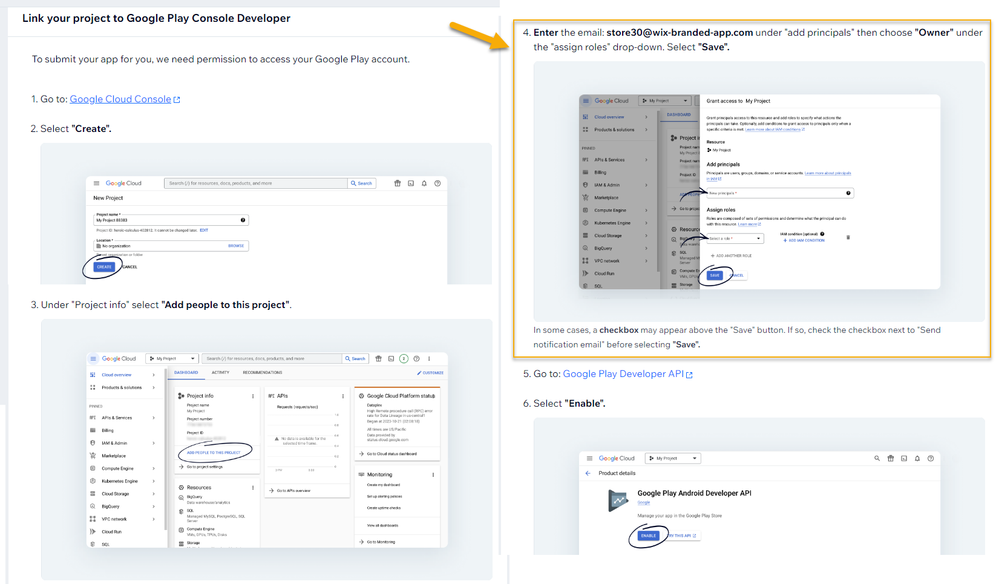Screen dimensions: 999x584
Task: Click the hamburger menu in Developer API image
Action: [x=589, y=459]
